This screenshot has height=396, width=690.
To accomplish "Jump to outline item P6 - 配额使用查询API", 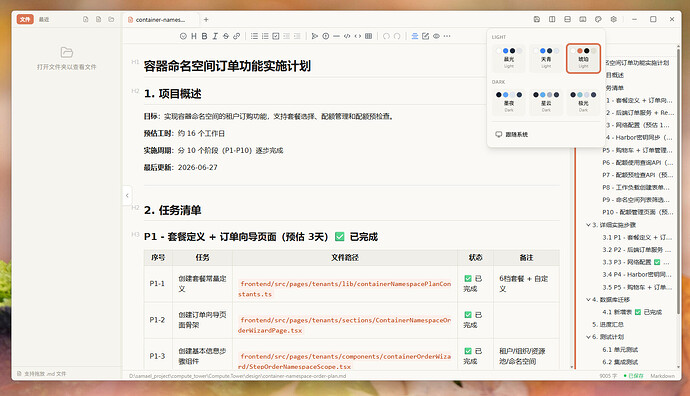I will [638, 162].
